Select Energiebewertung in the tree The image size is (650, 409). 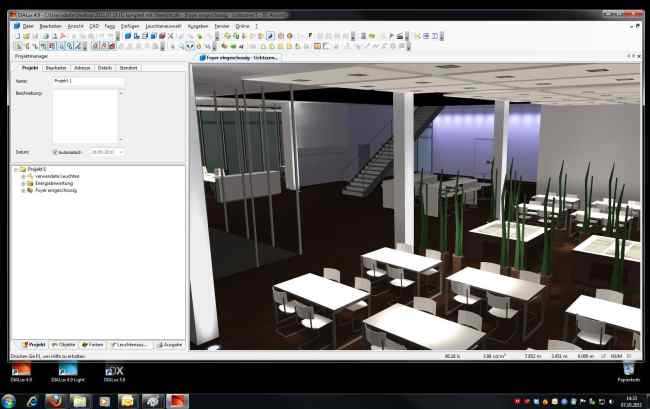(54, 183)
